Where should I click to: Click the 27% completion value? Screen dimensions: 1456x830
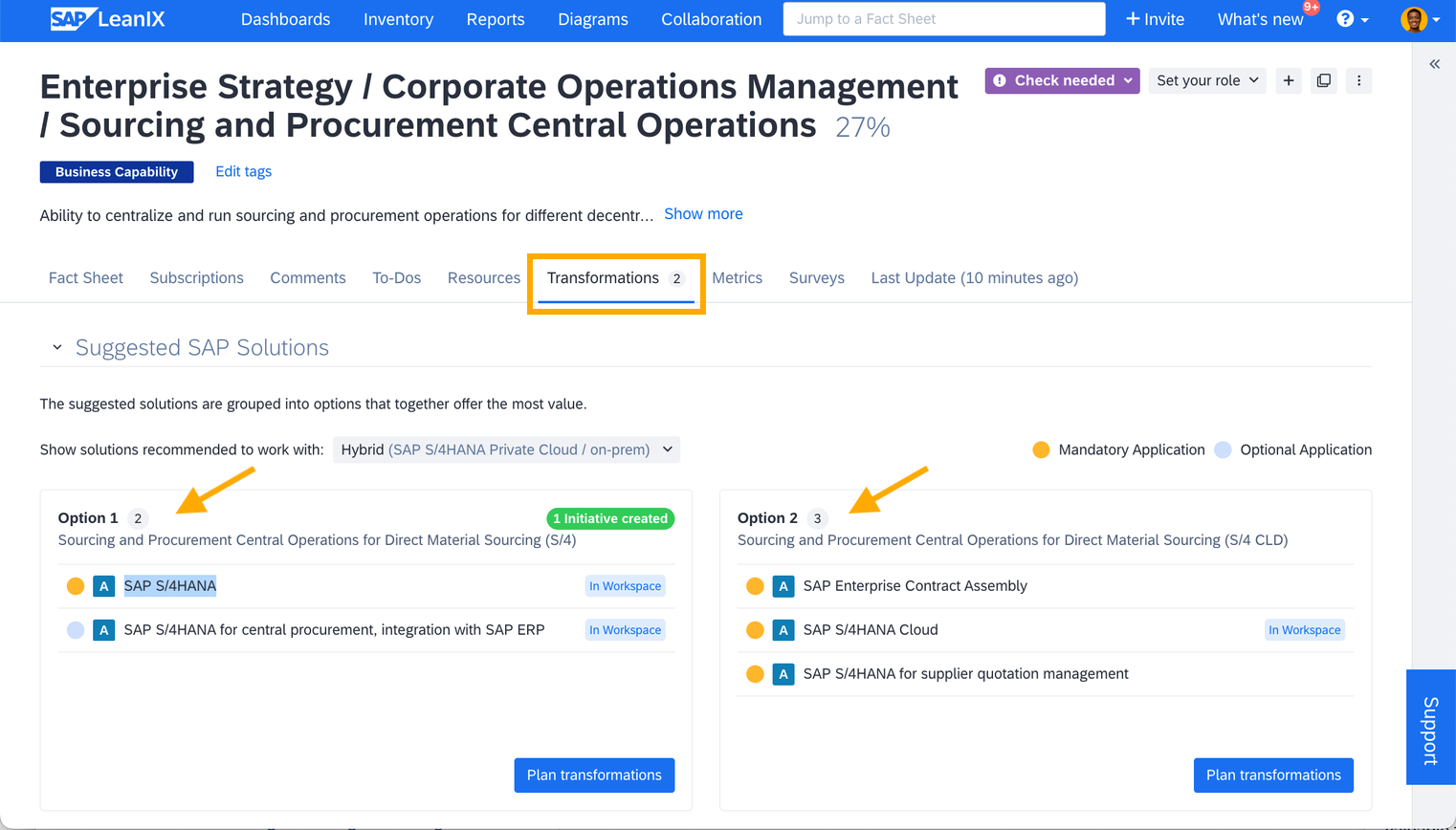pos(862,127)
